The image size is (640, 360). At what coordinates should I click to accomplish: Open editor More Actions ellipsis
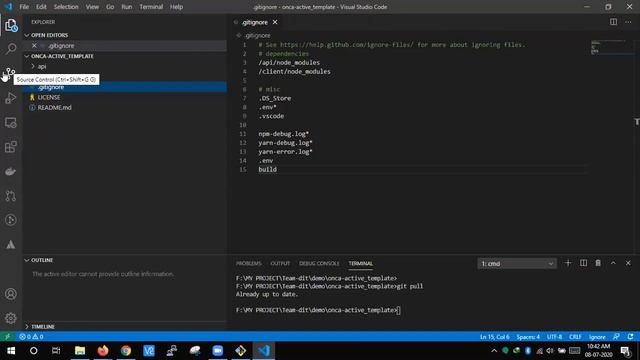[x=628, y=22]
